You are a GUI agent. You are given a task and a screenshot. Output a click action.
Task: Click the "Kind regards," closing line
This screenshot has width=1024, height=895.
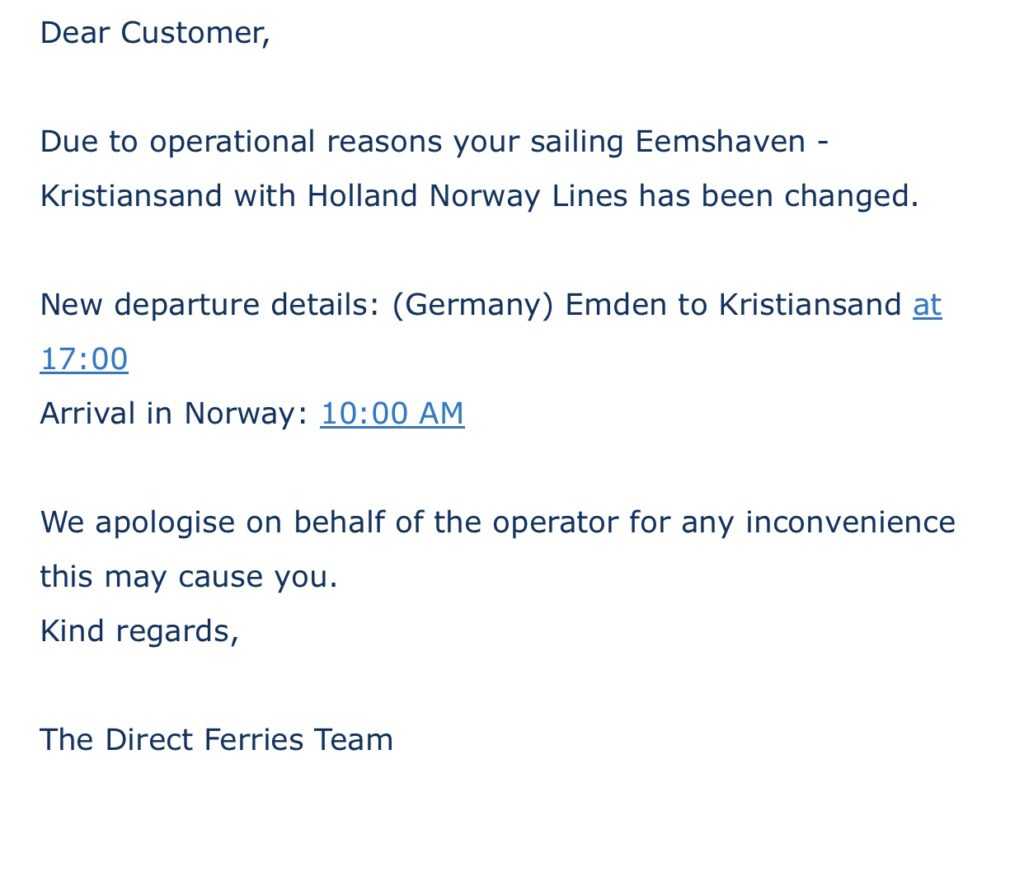point(139,631)
